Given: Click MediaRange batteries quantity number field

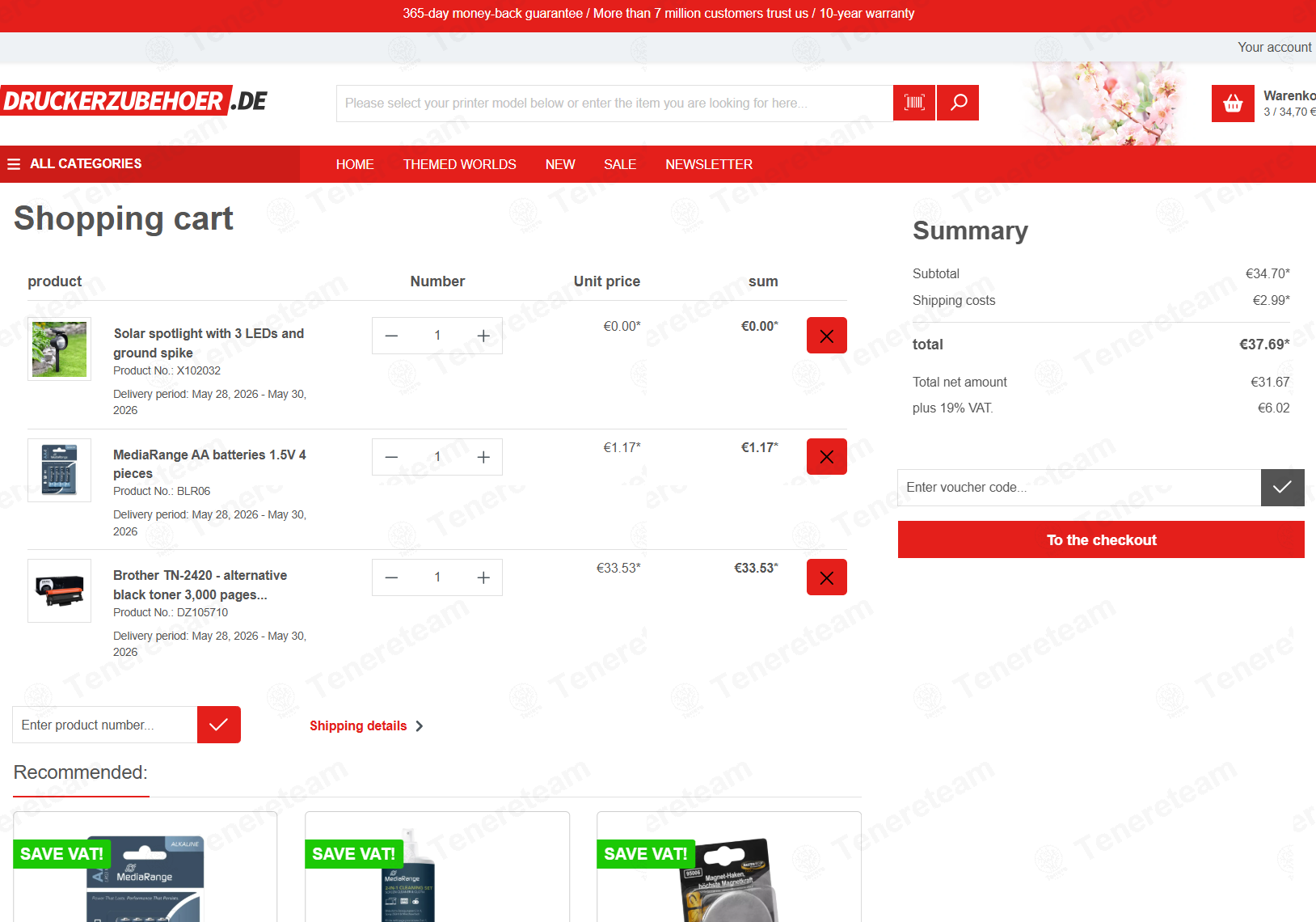Looking at the screenshot, I should (x=437, y=457).
